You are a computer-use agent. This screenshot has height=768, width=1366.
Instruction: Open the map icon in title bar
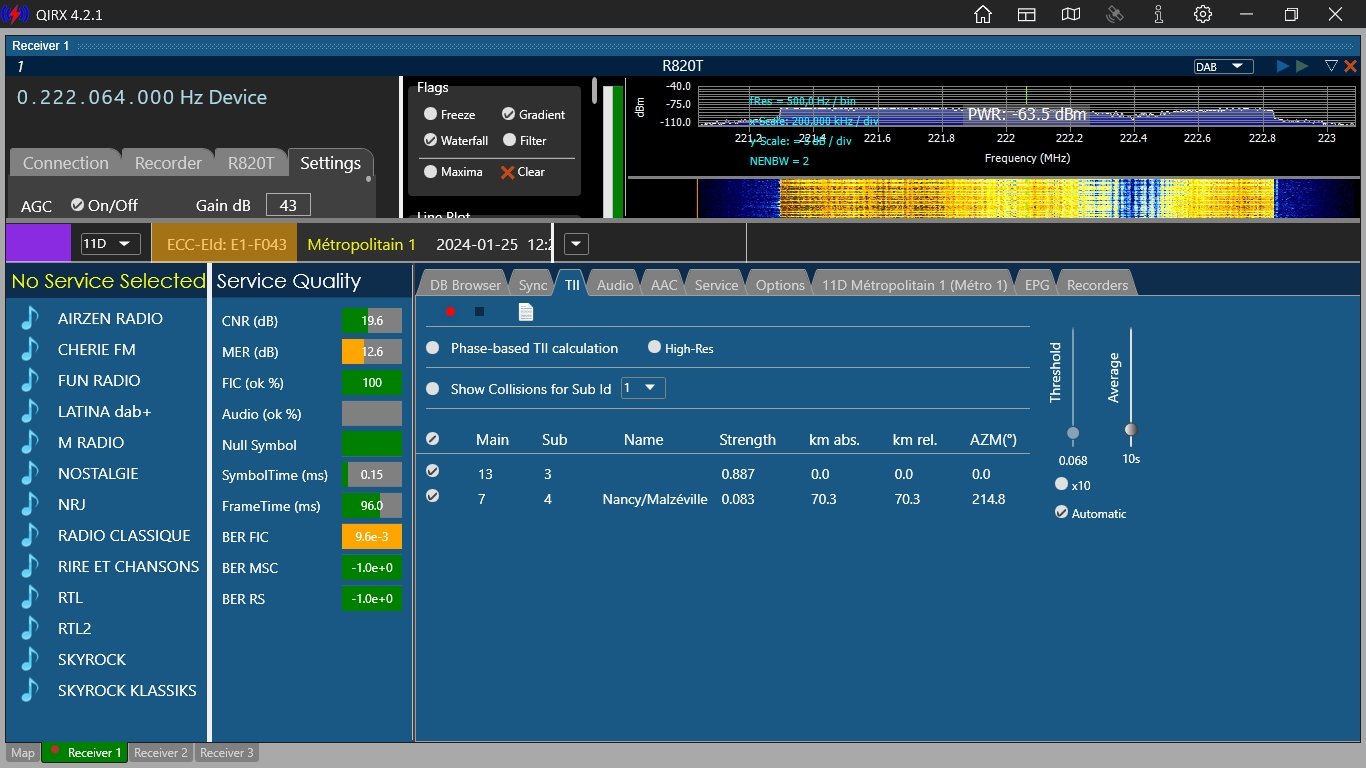[x=1071, y=15]
